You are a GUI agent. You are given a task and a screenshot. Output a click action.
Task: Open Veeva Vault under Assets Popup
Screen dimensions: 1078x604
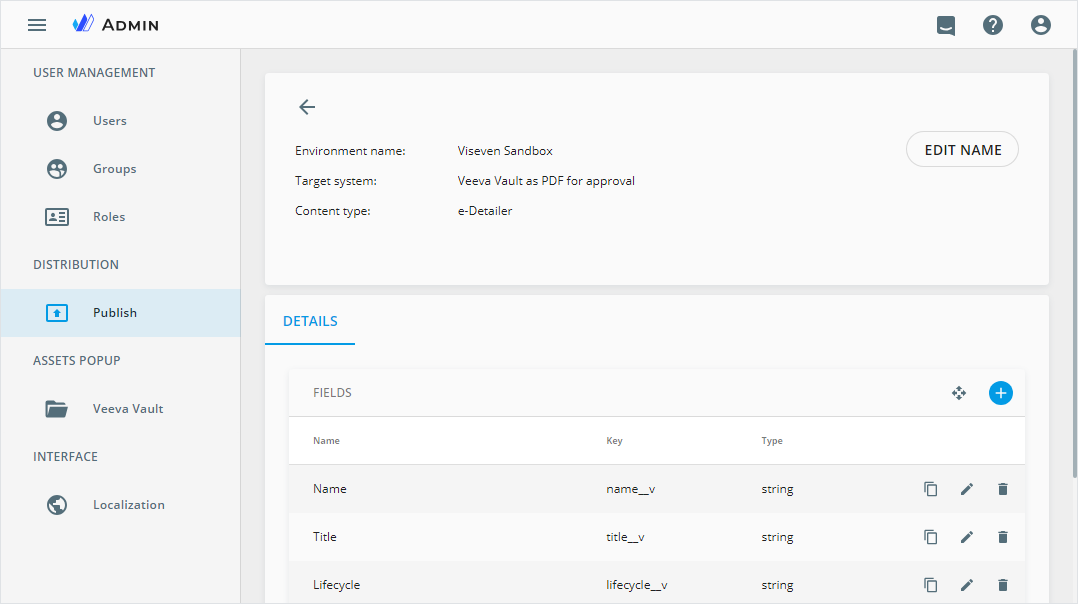[x=128, y=409]
